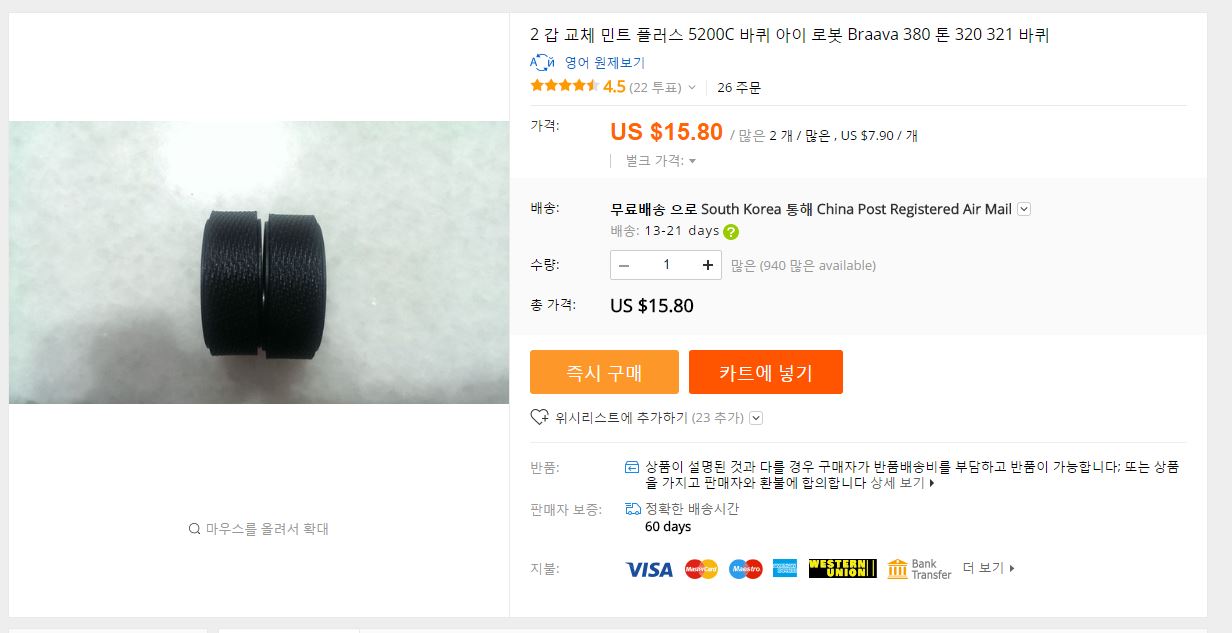Click the product wheel thumbnail image
This screenshot has width=1232, height=633.
pos(259,263)
